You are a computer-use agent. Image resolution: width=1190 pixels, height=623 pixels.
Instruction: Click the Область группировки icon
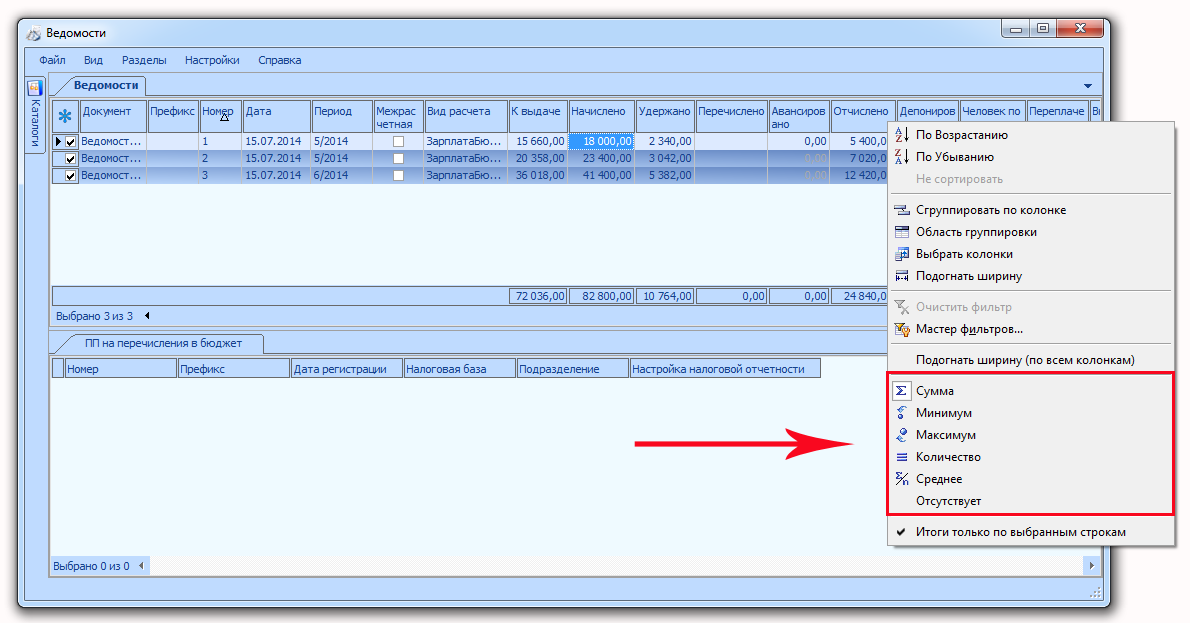(902, 232)
